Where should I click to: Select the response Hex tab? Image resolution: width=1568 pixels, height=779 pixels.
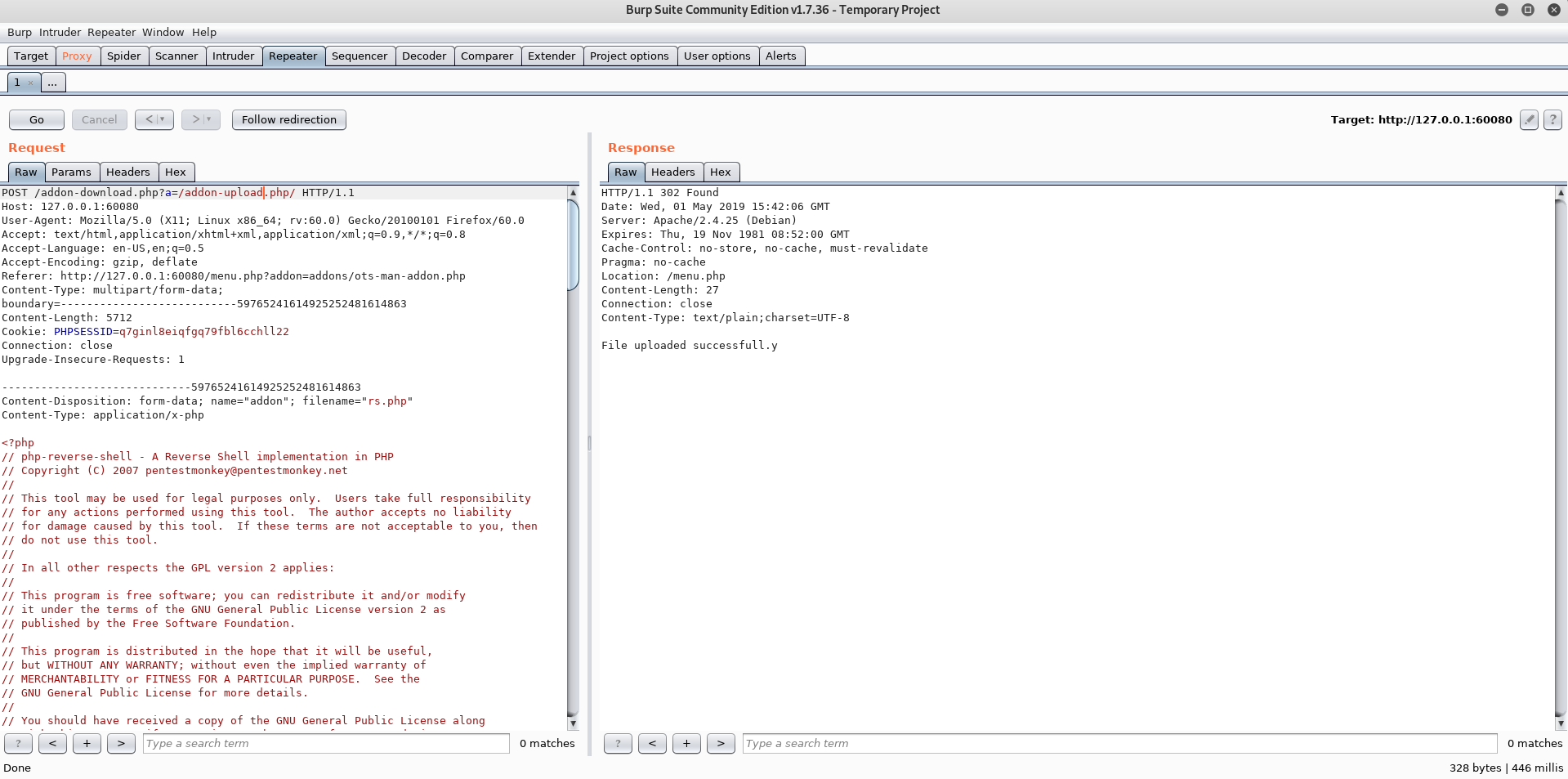721,172
